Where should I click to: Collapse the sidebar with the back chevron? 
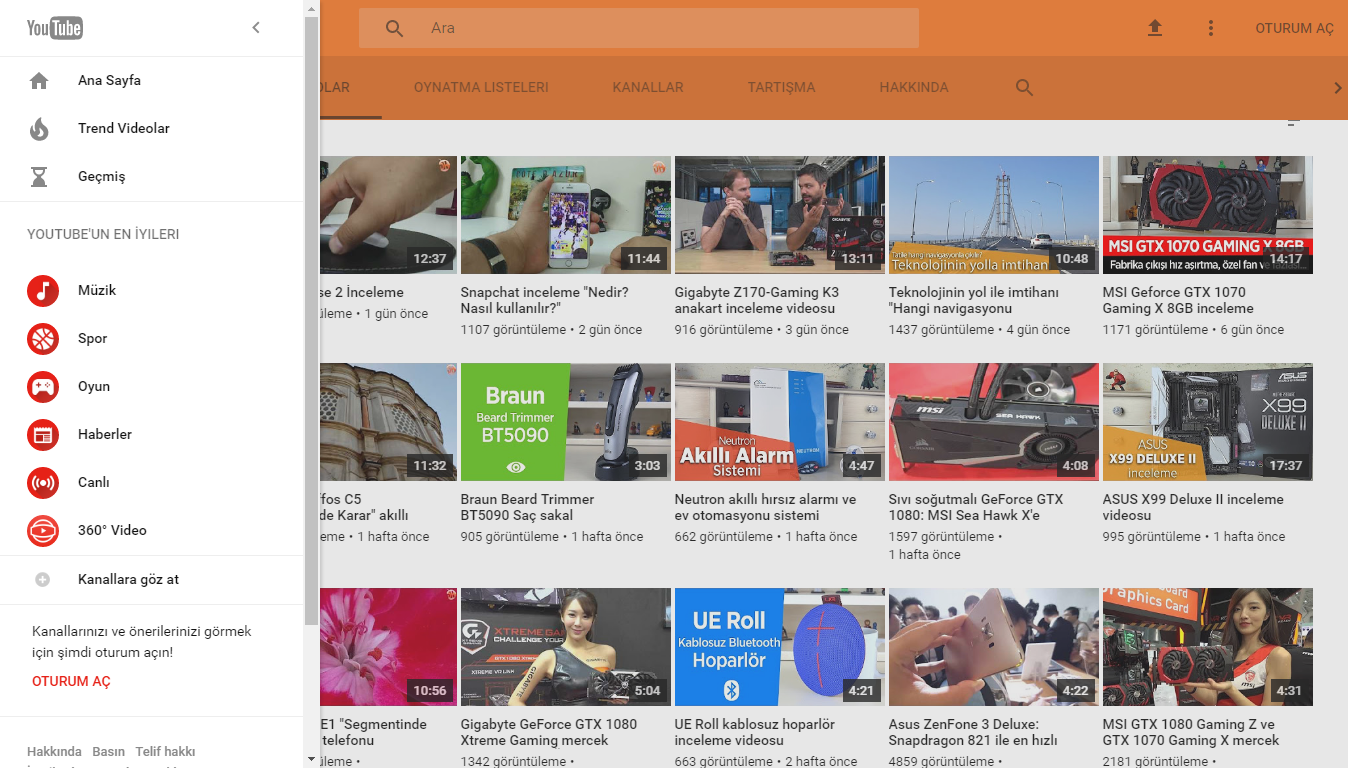pyautogui.click(x=256, y=28)
